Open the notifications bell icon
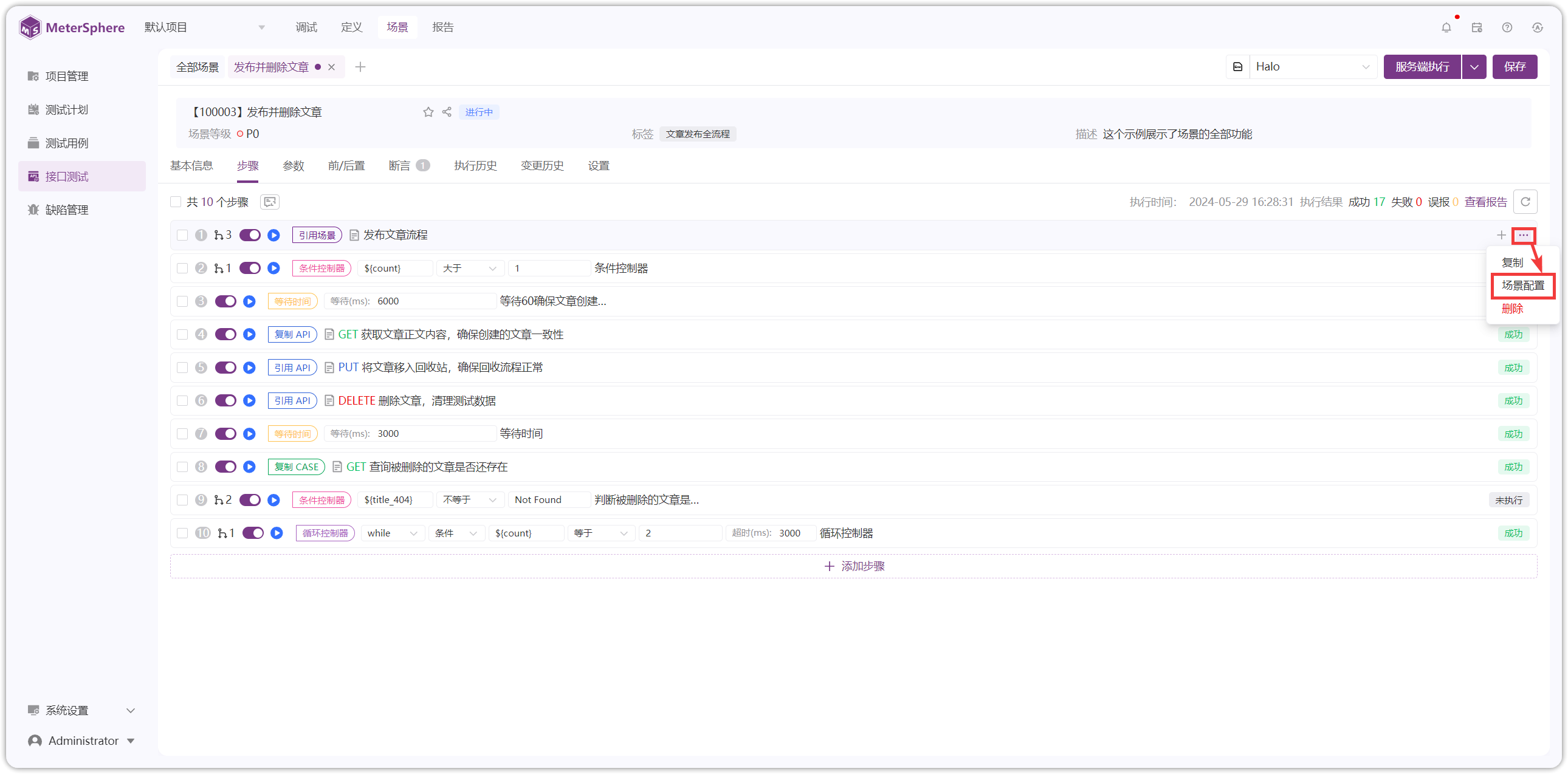 click(x=1446, y=27)
